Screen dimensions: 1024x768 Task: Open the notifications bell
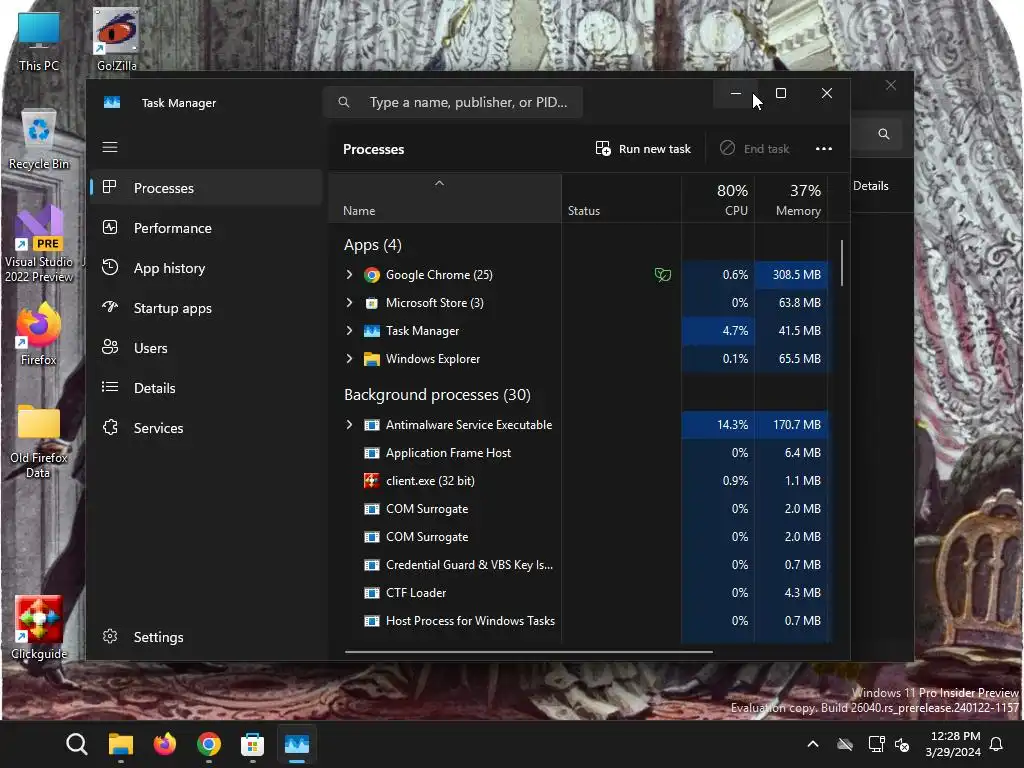pos(997,744)
